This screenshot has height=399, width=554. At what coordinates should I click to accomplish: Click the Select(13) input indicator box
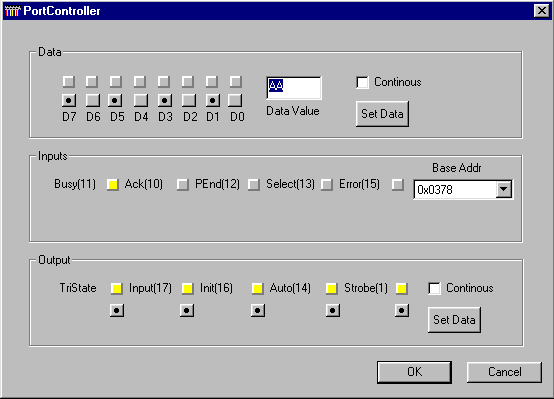coord(327,184)
